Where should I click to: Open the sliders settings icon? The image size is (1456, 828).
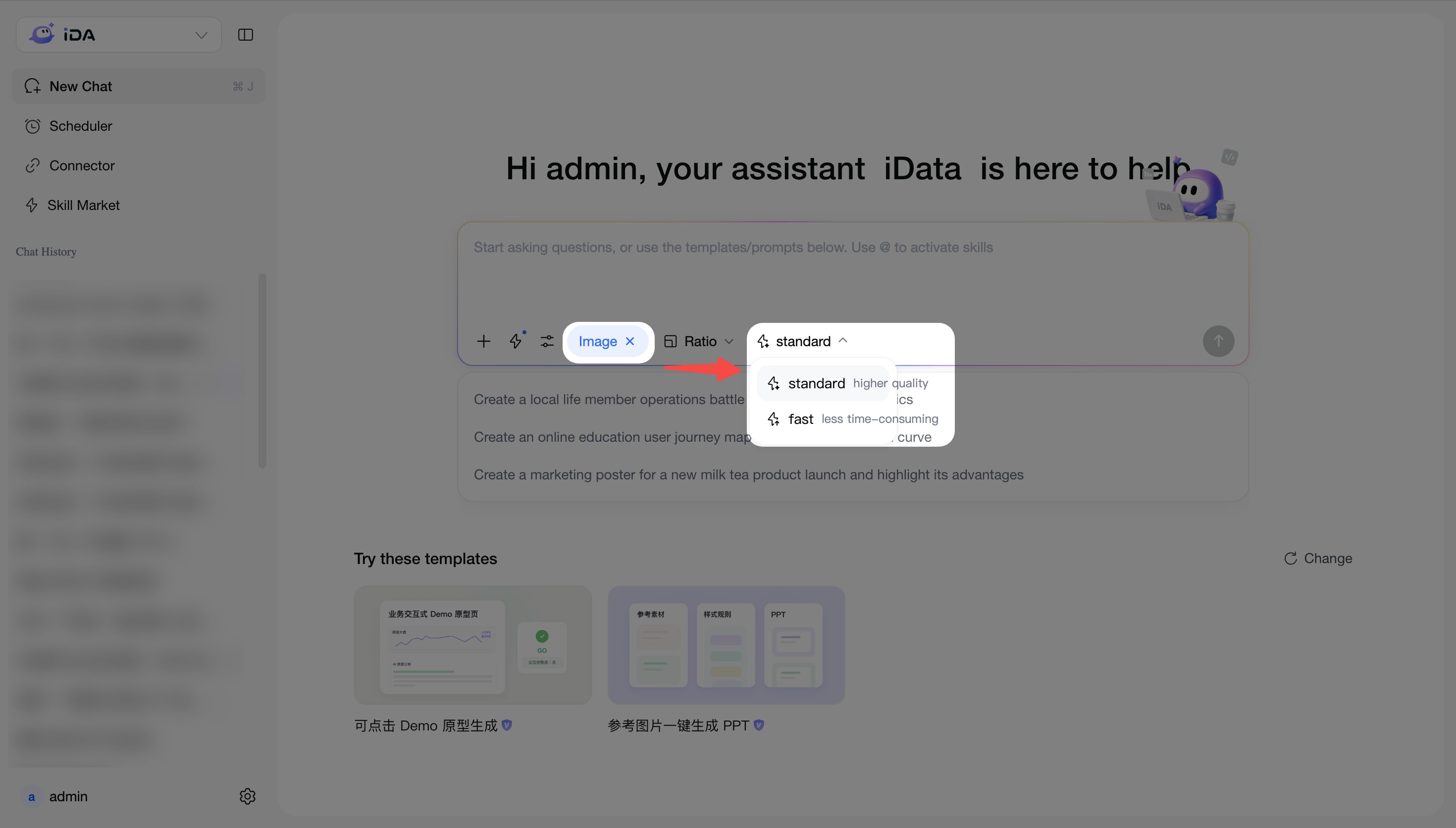click(547, 341)
